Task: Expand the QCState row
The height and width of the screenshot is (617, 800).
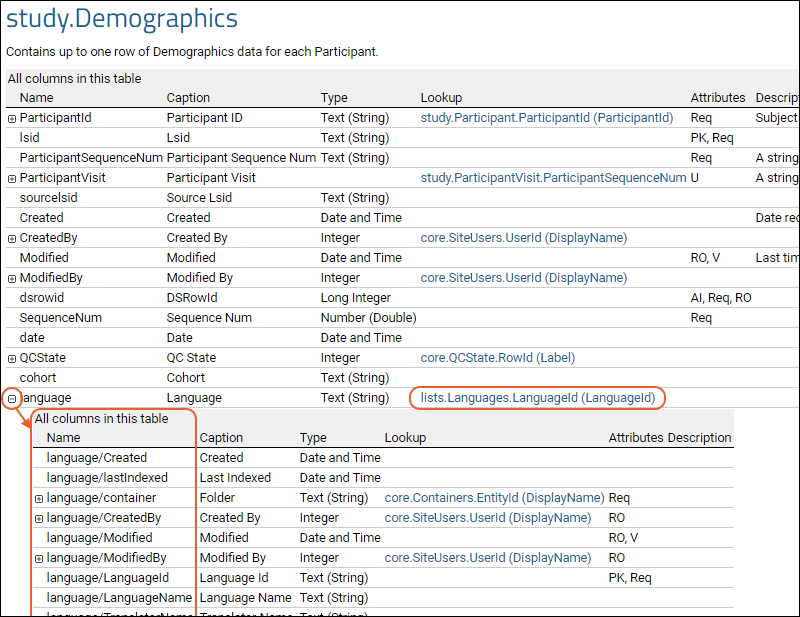Action: (x=12, y=358)
